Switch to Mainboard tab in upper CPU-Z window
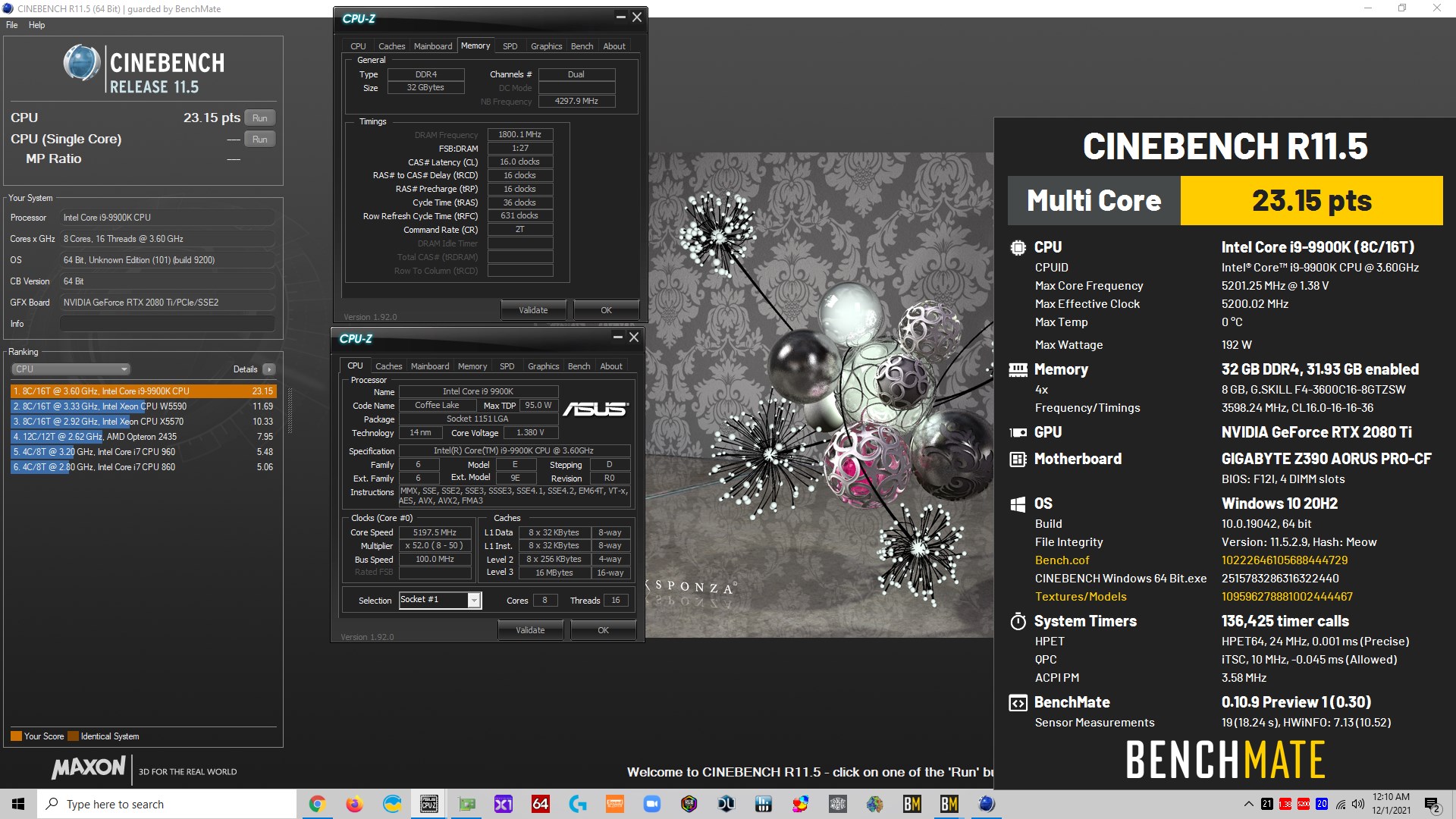The image size is (1456, 819). click(x=433, y=46)
